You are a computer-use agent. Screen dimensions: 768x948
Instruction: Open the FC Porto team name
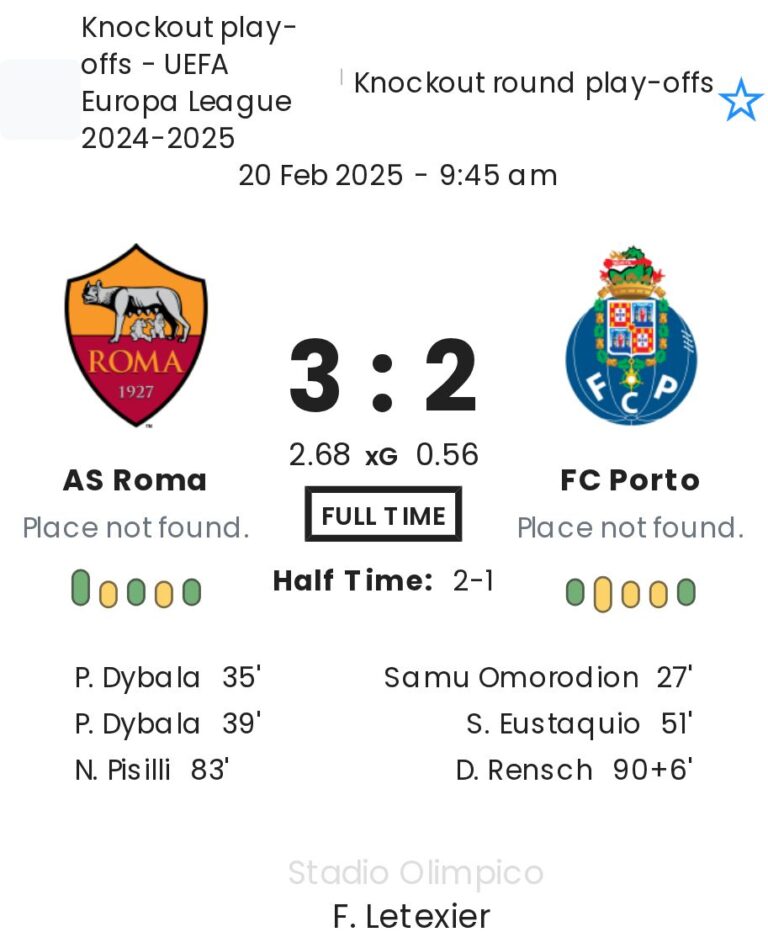coord(630,480)
